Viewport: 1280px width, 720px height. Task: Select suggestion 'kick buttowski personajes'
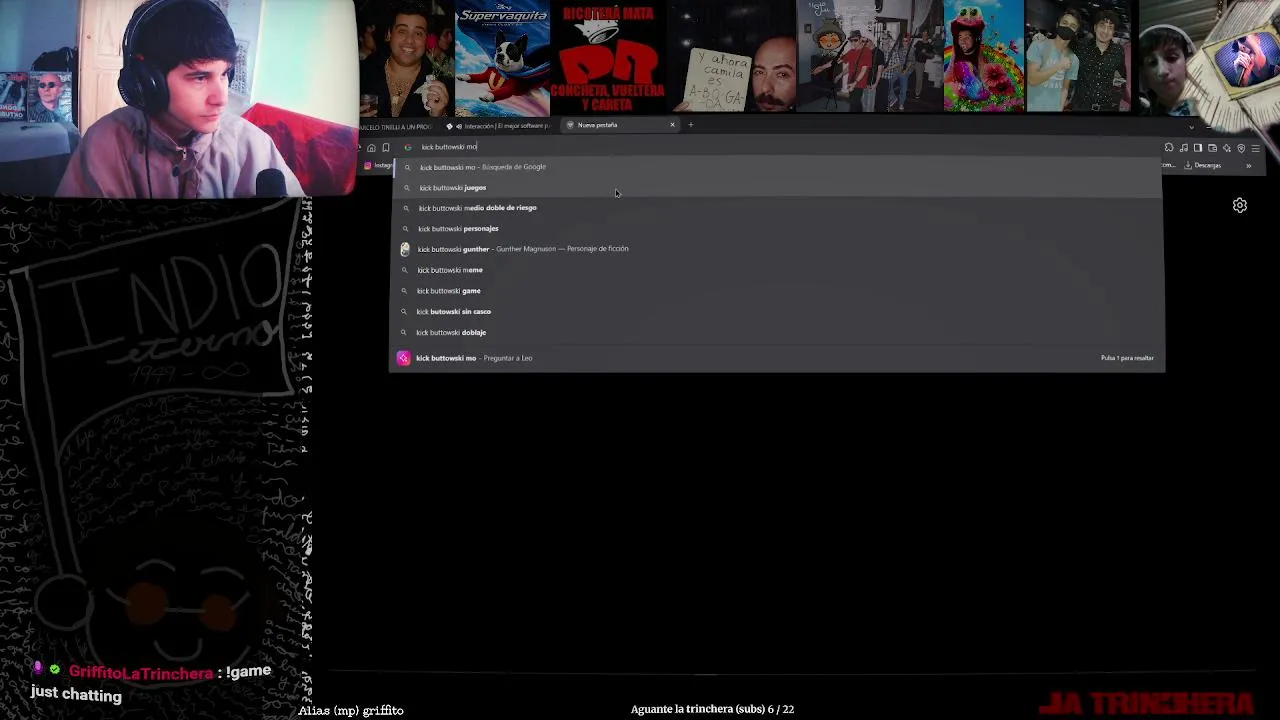coord(777,229)
